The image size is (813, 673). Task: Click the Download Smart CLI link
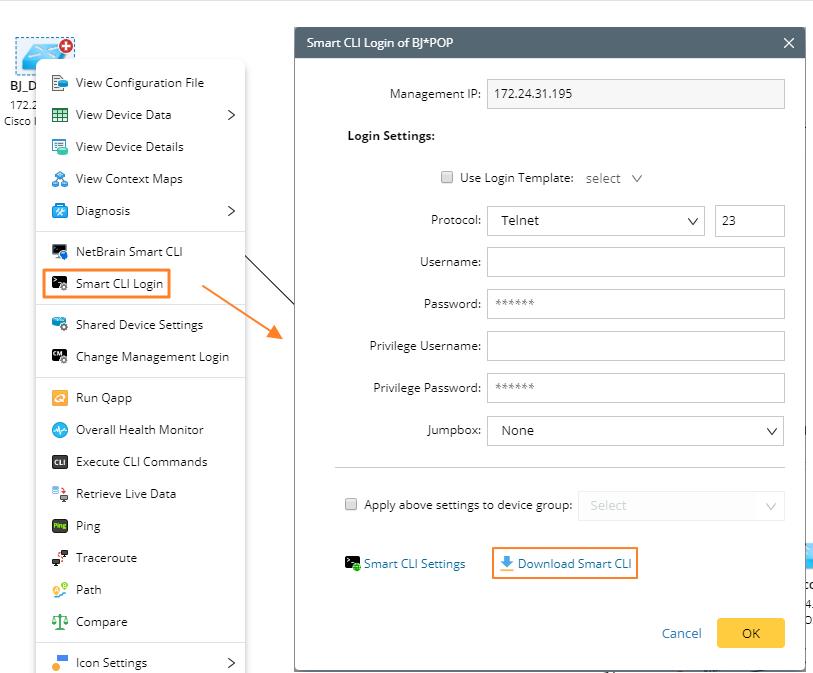tap(564, 562)
